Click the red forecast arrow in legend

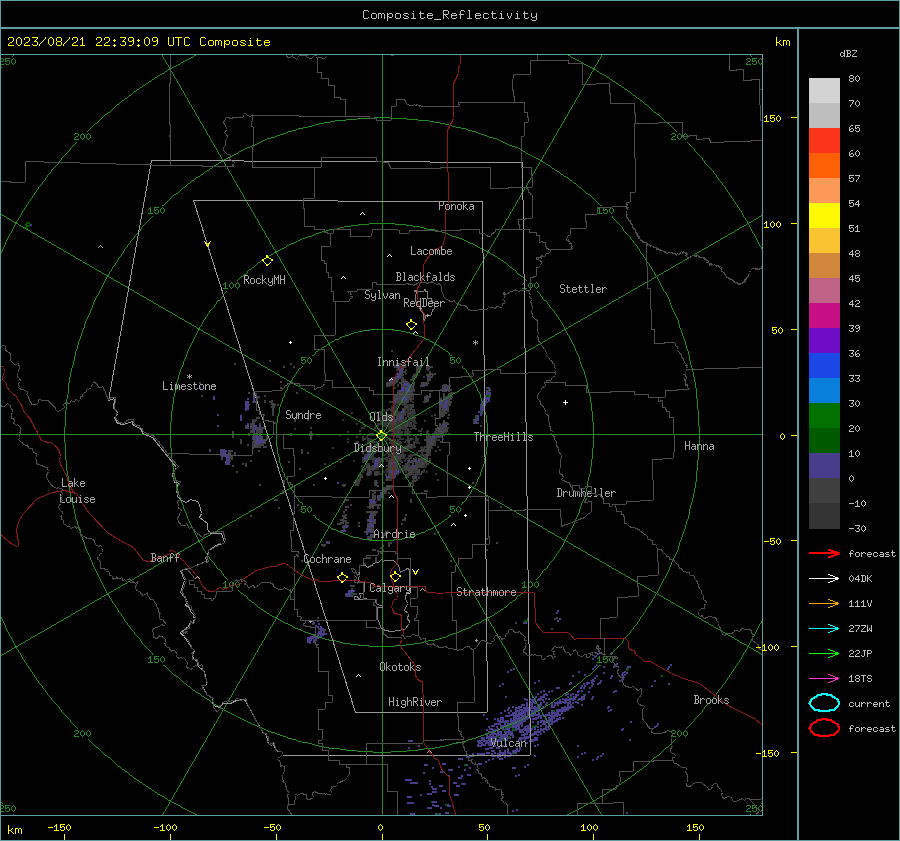[x=824, y=553]
